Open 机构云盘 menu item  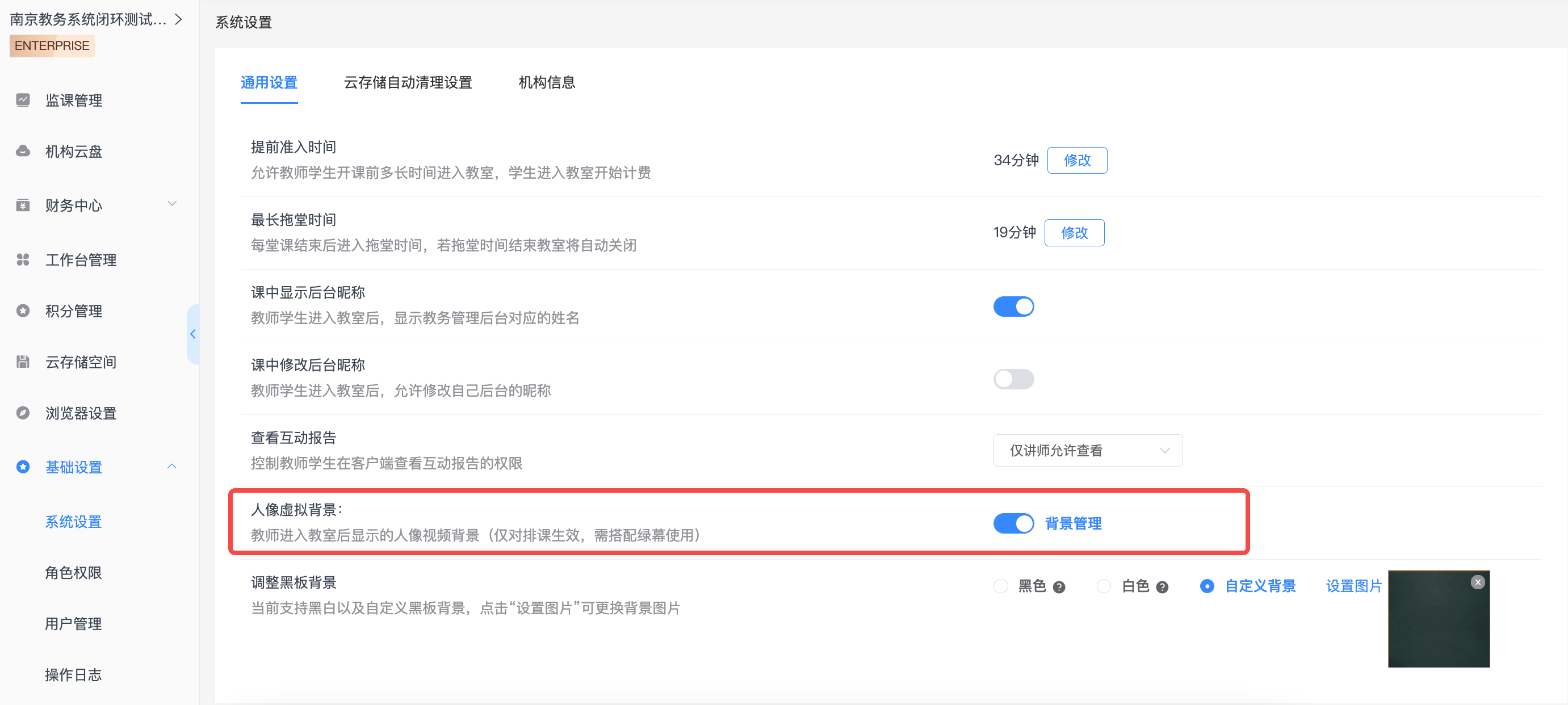pyautogui.click(x=74, y=152)
